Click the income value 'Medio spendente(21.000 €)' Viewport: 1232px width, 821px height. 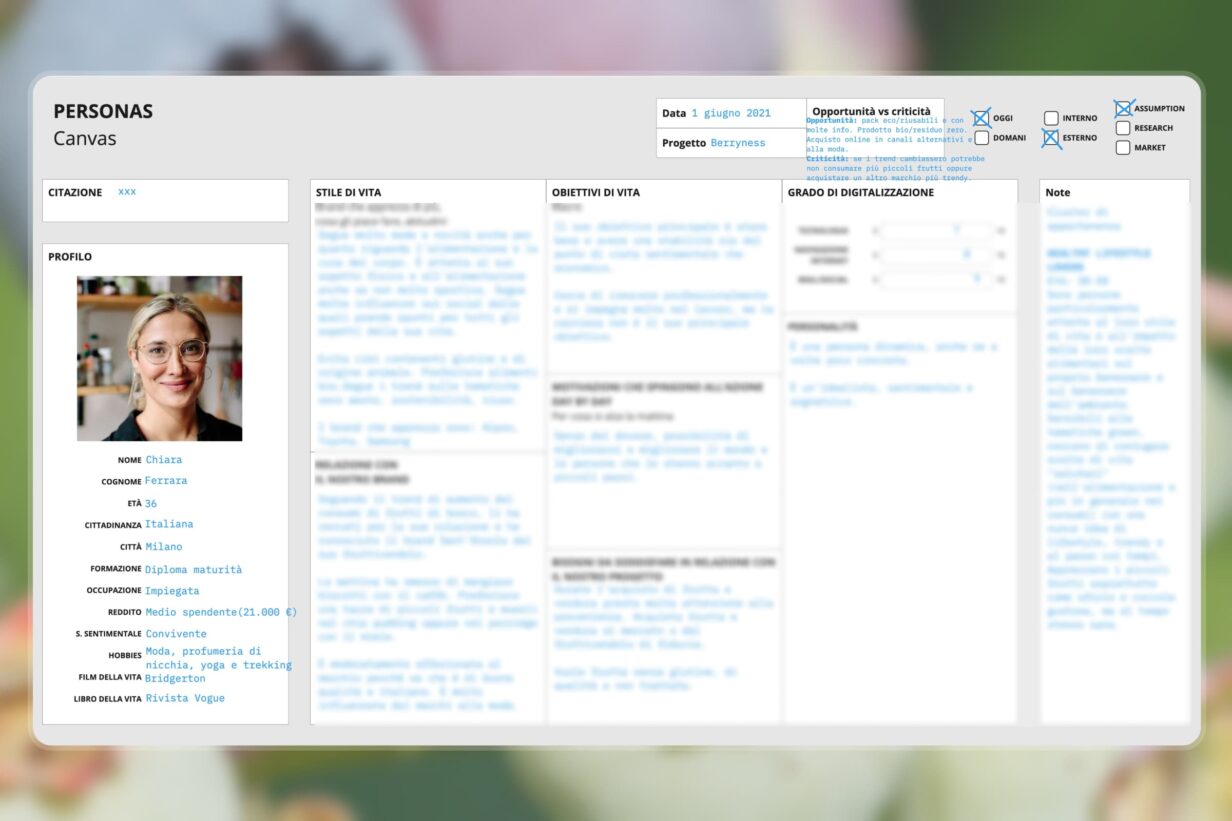tap(221, 612)
